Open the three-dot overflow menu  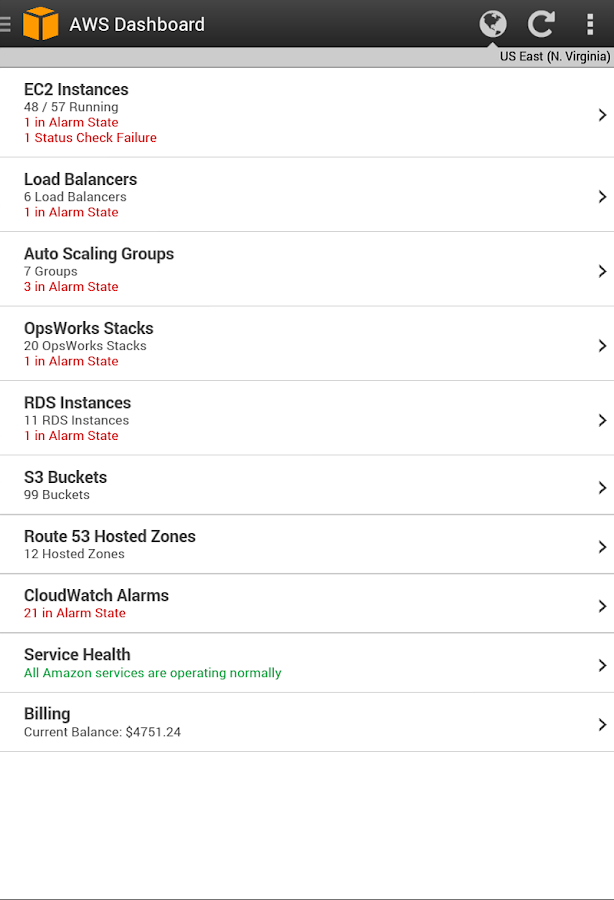[x=590, y=24]
